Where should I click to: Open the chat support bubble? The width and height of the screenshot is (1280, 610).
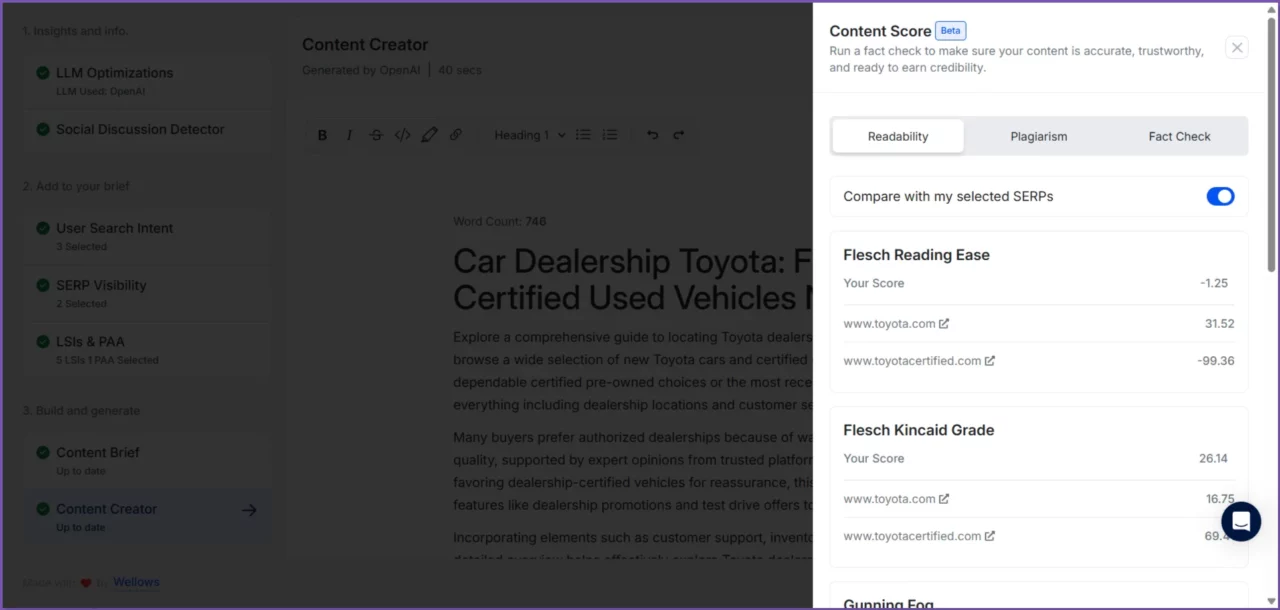click(x=1241, y=521)
